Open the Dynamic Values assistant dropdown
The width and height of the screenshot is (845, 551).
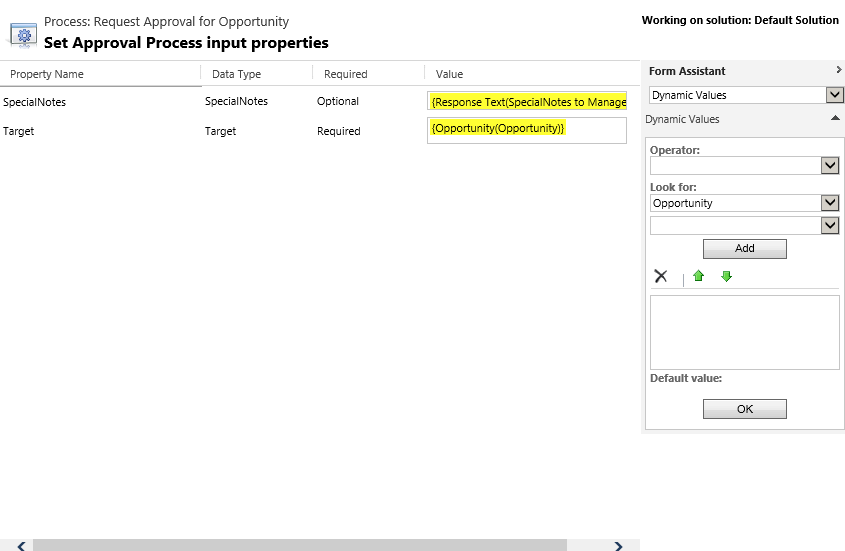(834, 95)
